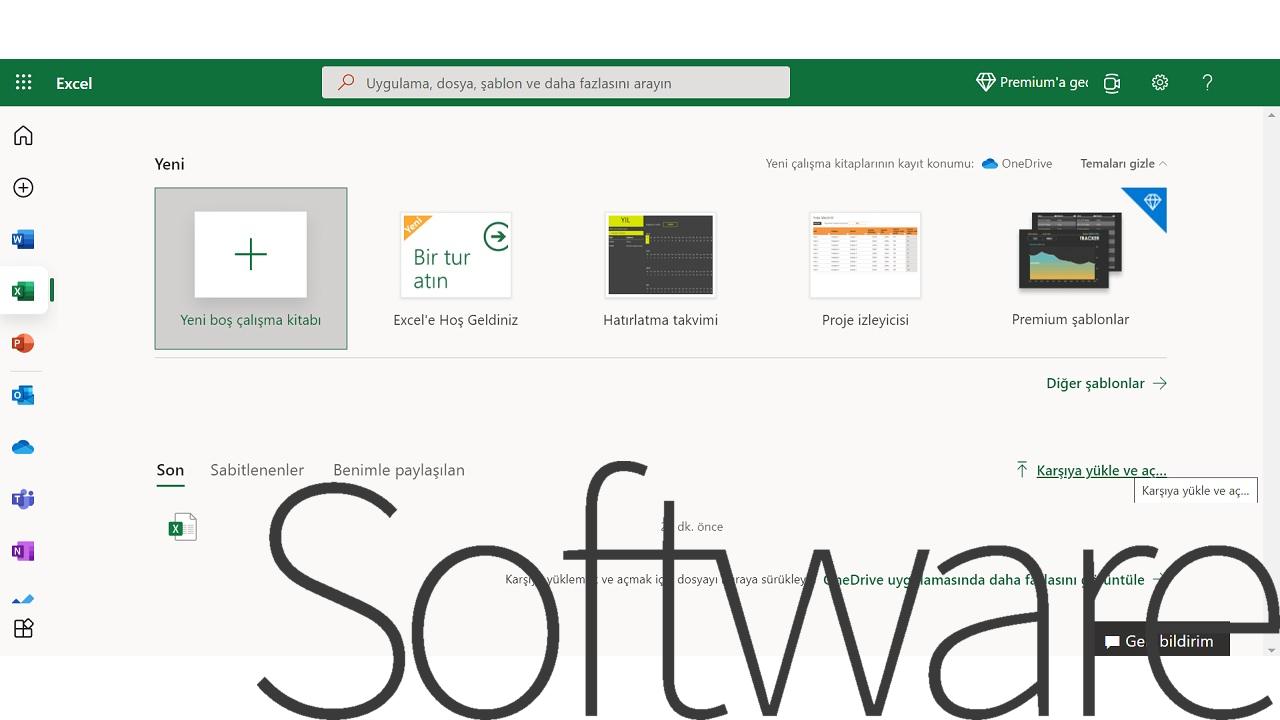Open the app launcher grid icon
The height and width of the screenshot is (720, 1280).
pyautogui.click(x=24, y=83)
